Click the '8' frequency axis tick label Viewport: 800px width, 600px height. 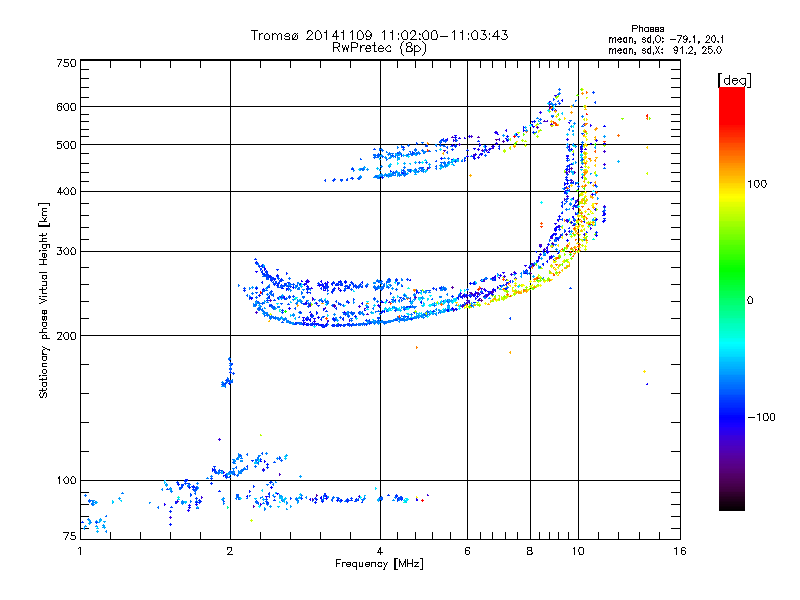[x=530, y=551]
